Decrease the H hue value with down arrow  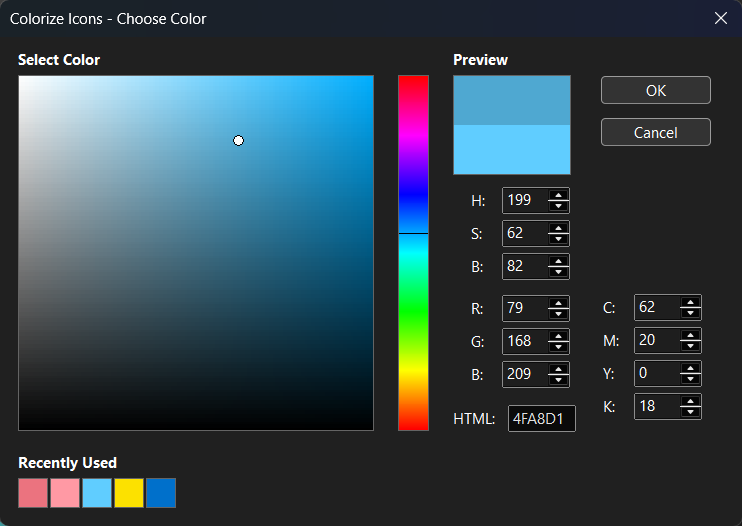point(558,206)
